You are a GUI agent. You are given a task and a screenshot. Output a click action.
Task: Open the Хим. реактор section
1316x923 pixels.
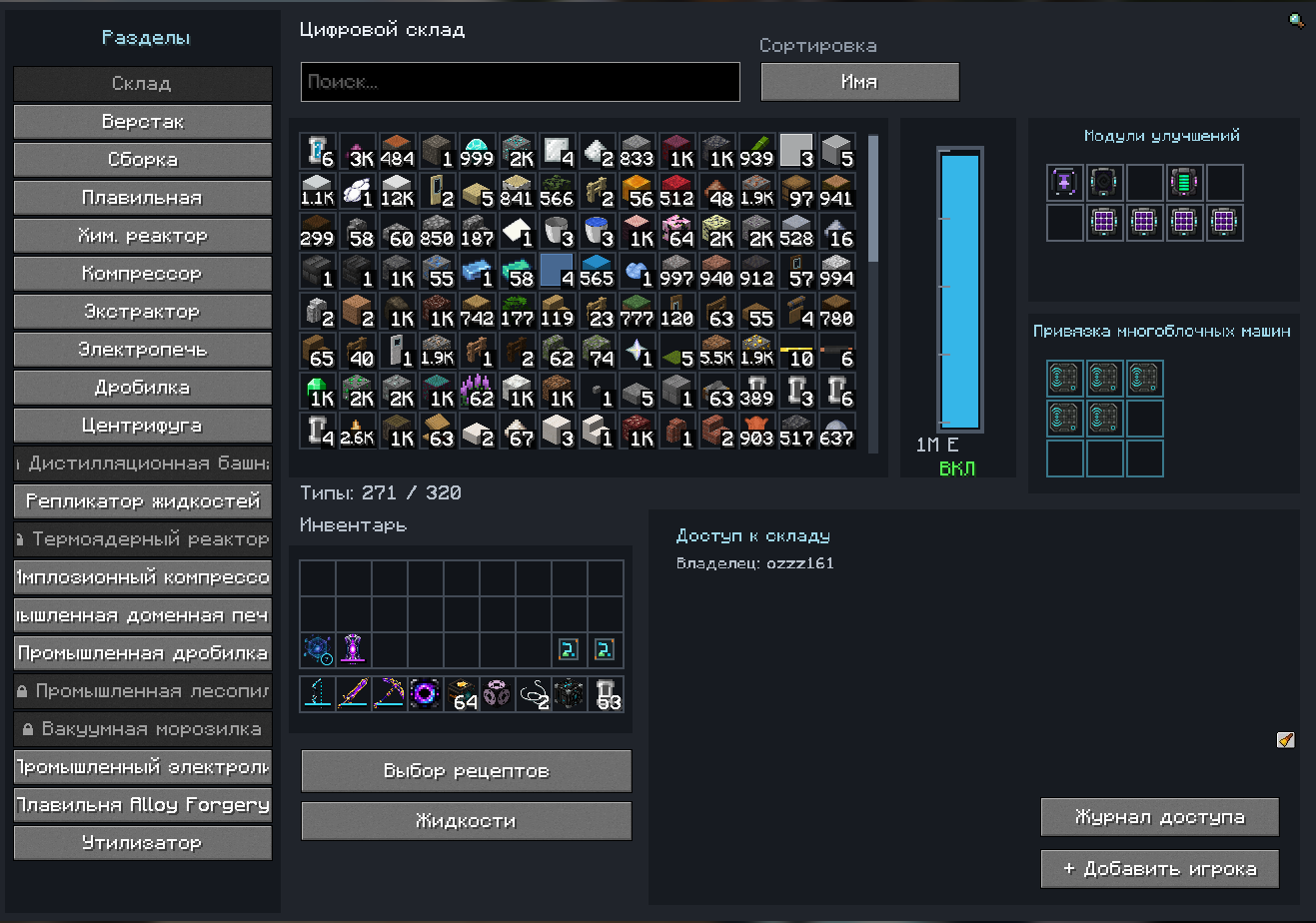click(x=142, y=236)
